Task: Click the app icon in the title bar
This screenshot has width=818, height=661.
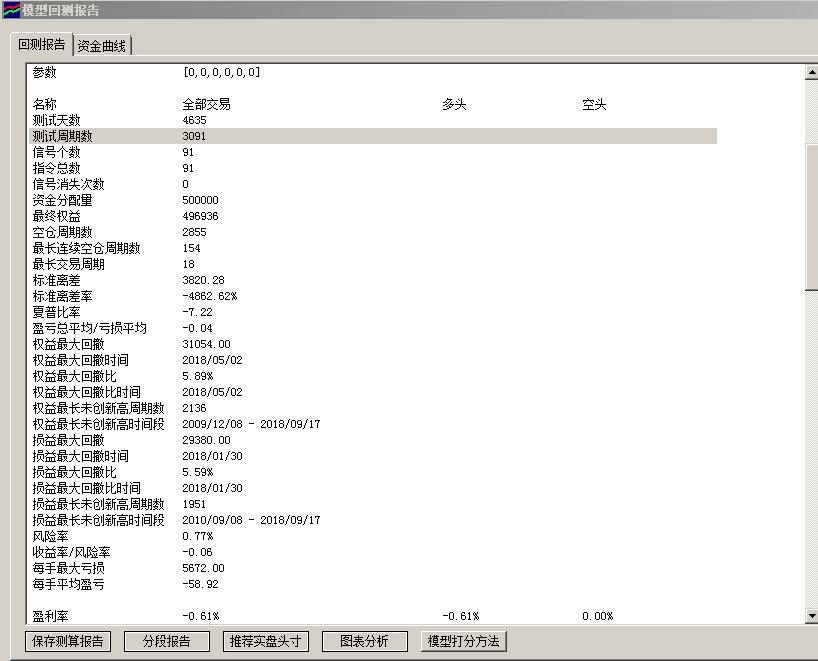Action: tap(11, 10)
